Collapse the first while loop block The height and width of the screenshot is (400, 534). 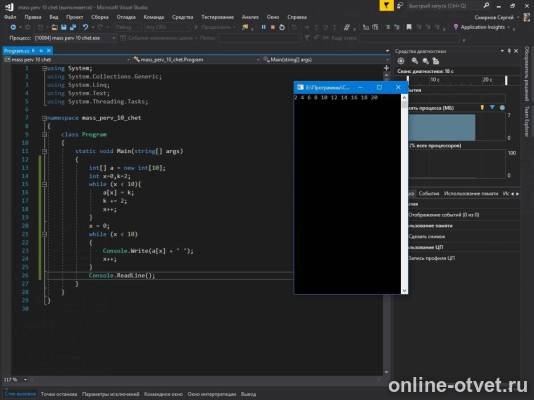tap(45, 184)
